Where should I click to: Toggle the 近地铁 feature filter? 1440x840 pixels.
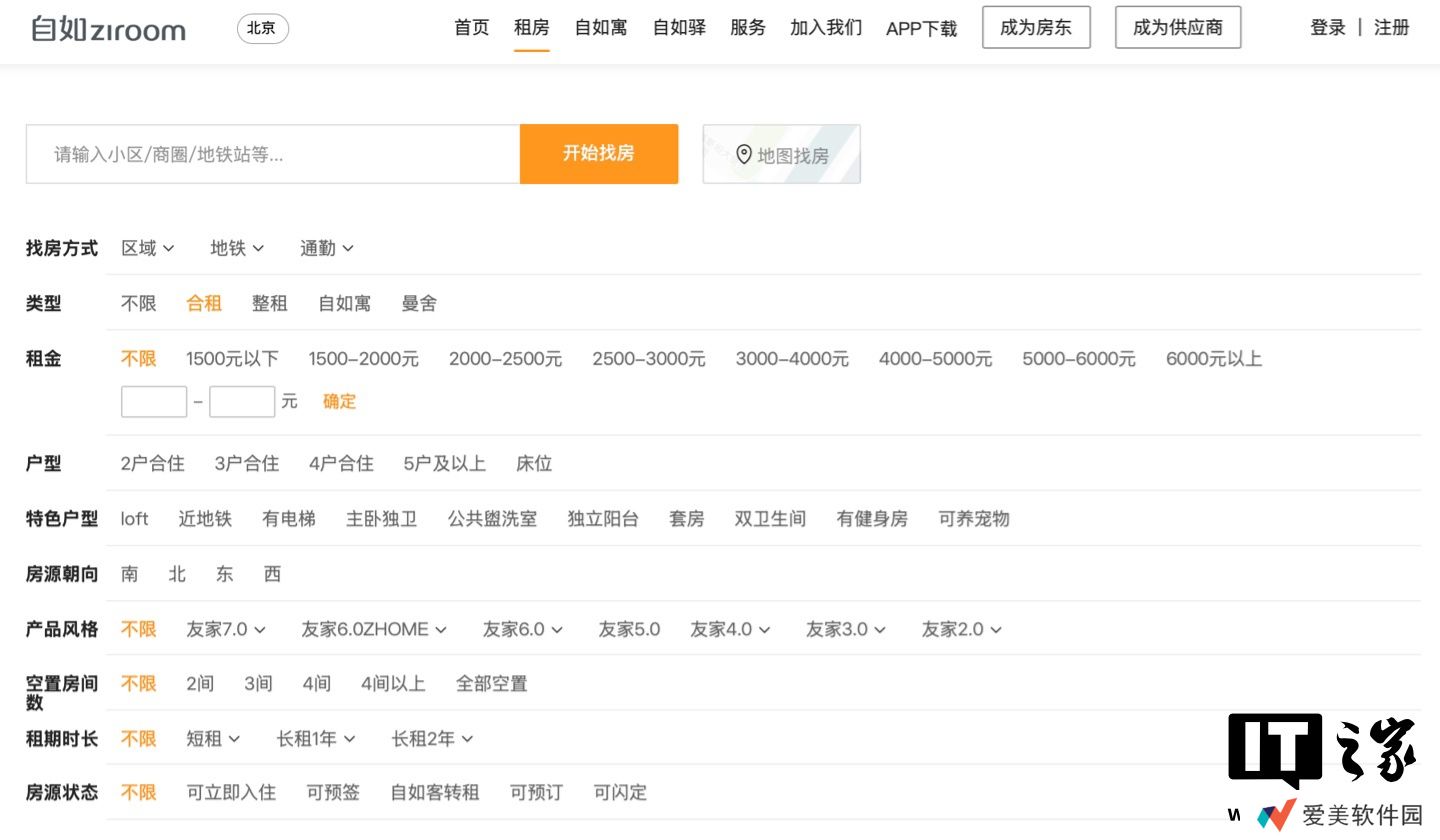click(205, 519)
